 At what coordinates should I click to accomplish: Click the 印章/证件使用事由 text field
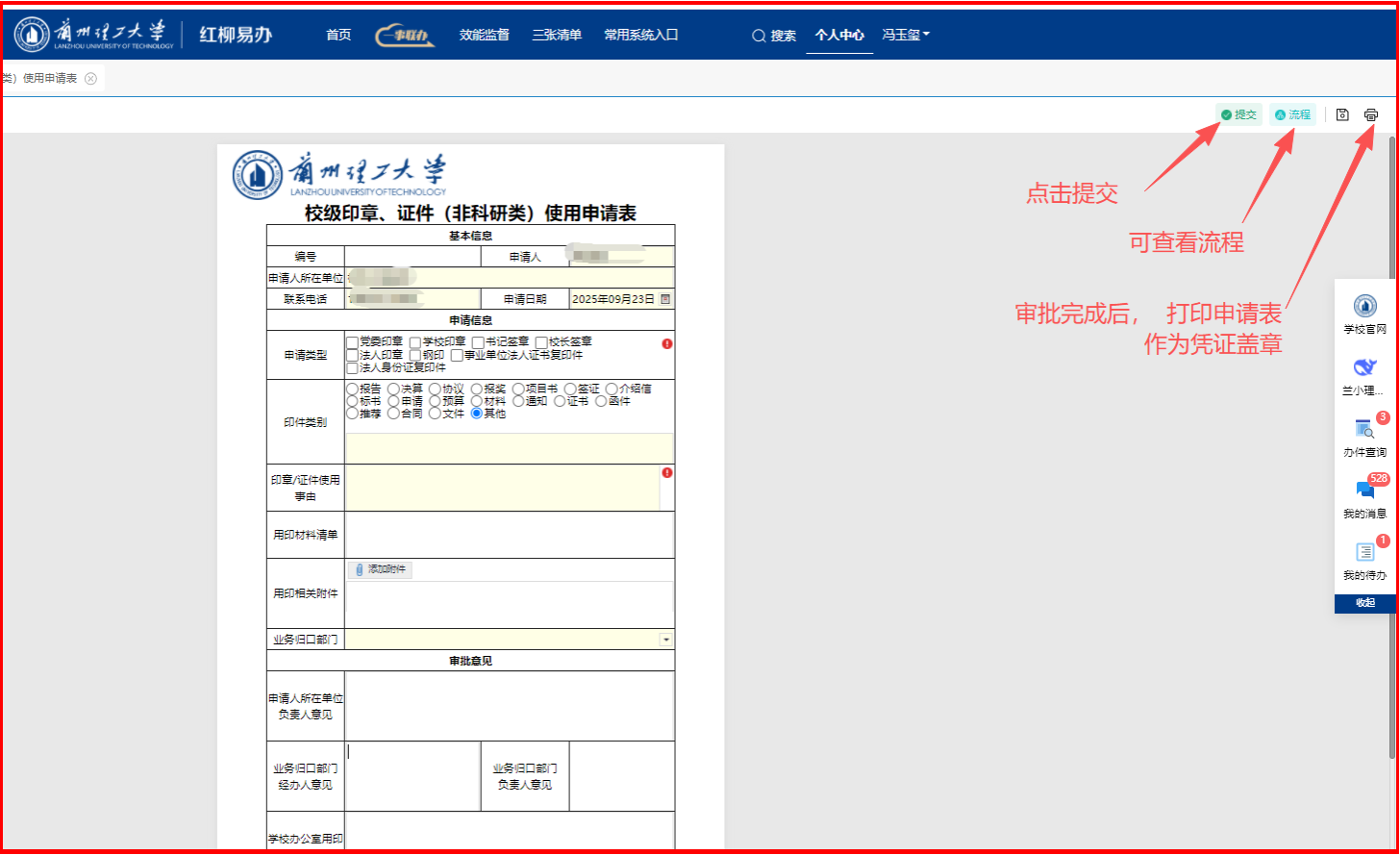pyautogui.click(x=502, y=488)
